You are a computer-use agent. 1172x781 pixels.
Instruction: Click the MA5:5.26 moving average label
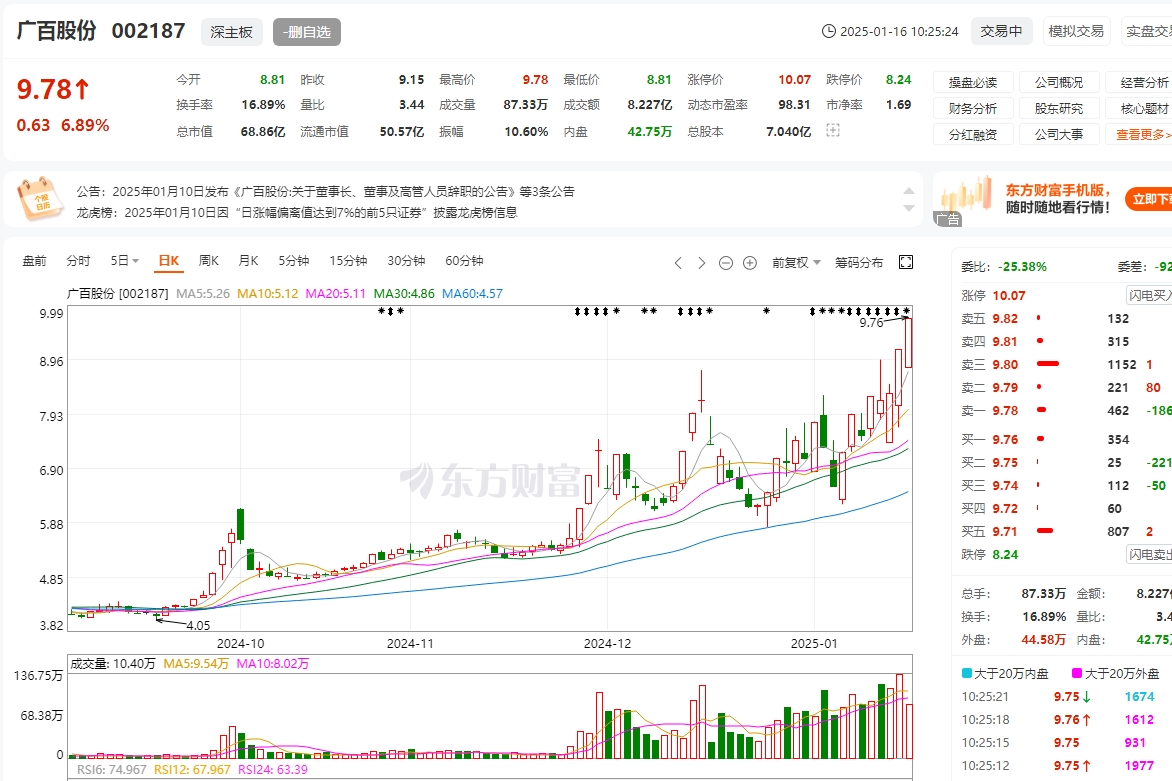tap(203, 294)
